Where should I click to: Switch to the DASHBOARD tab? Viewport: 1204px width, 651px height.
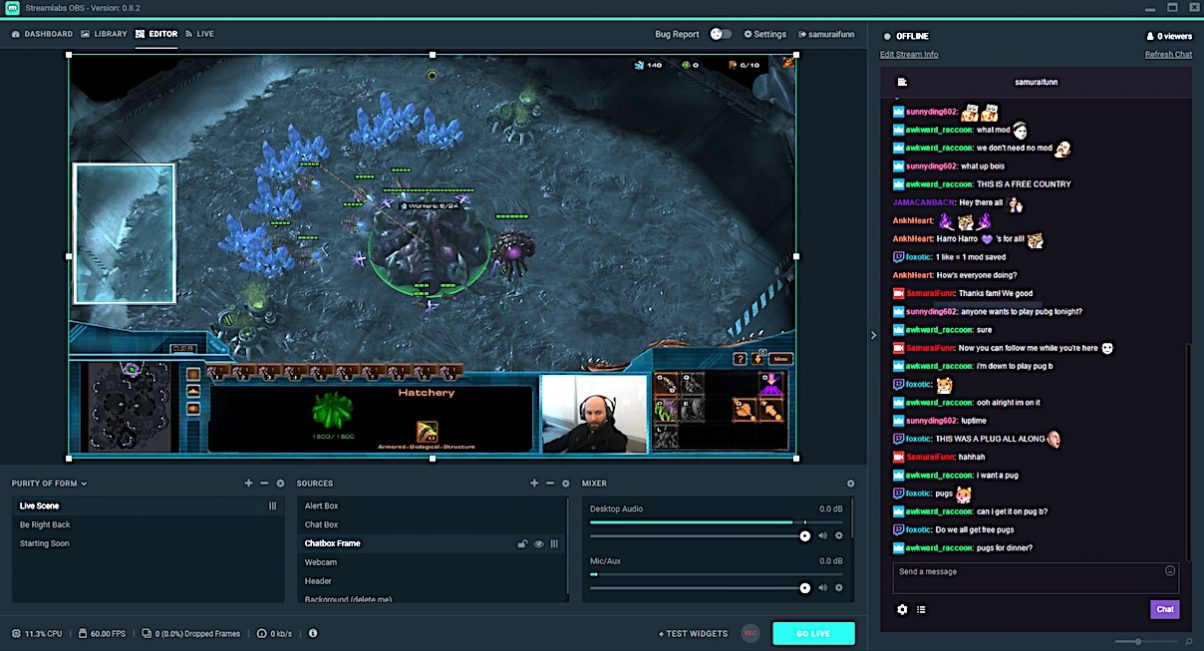[x=44, y=33]
